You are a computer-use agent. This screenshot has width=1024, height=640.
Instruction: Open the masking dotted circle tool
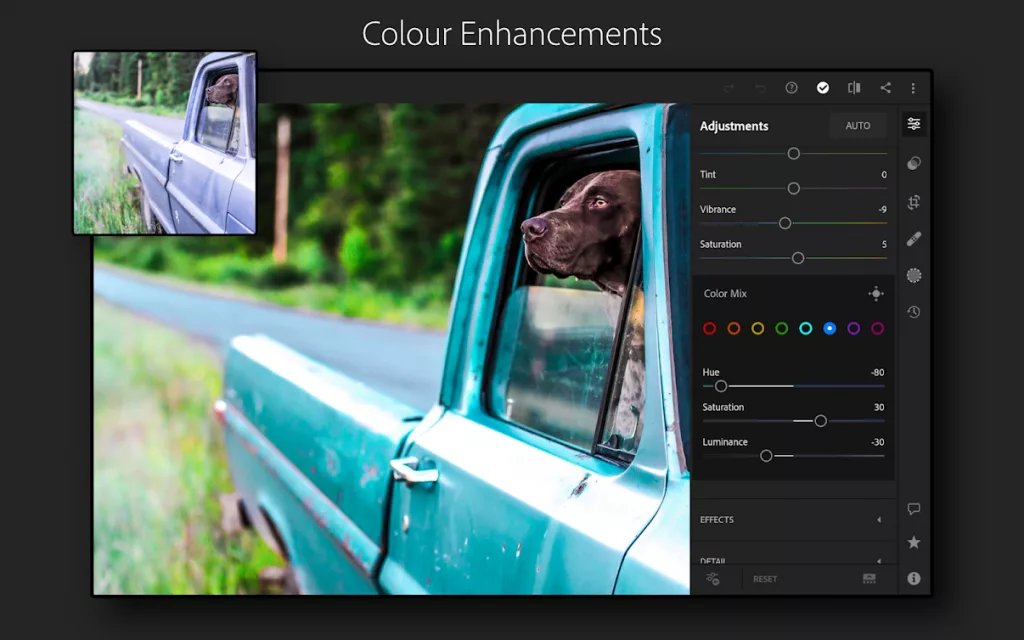[914, 276]
